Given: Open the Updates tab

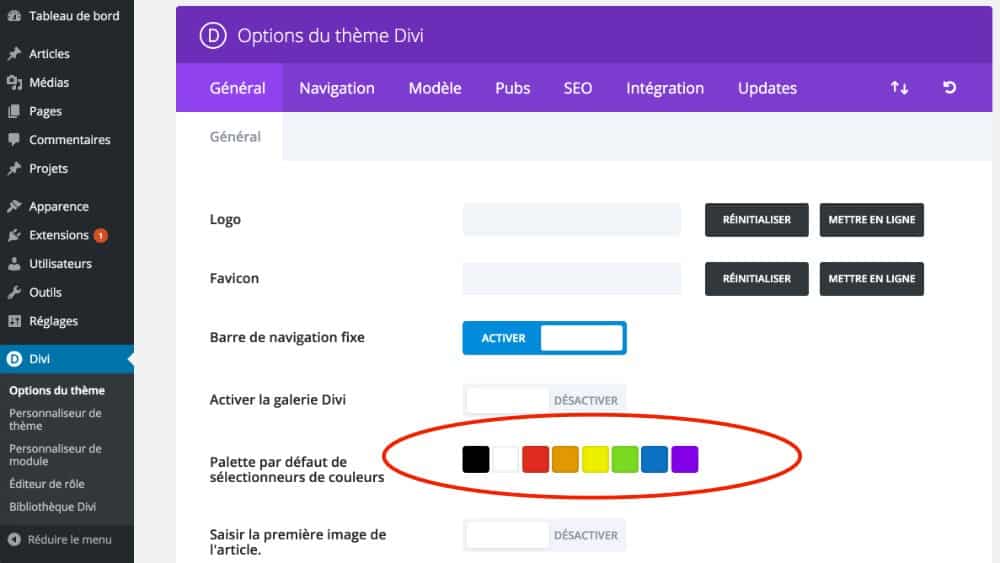Looking at the screenshot, I should pyautogui.click(x=767, y=88).
